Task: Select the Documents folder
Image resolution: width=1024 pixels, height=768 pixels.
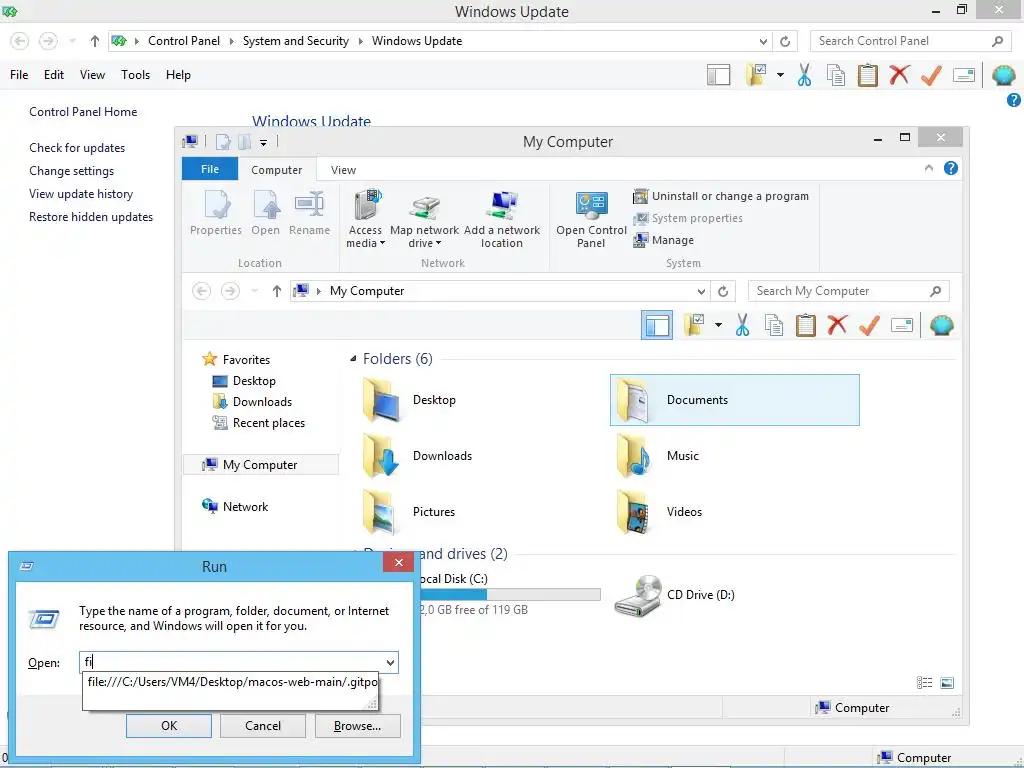Action: pyautogui.click(x=735, y=400)
